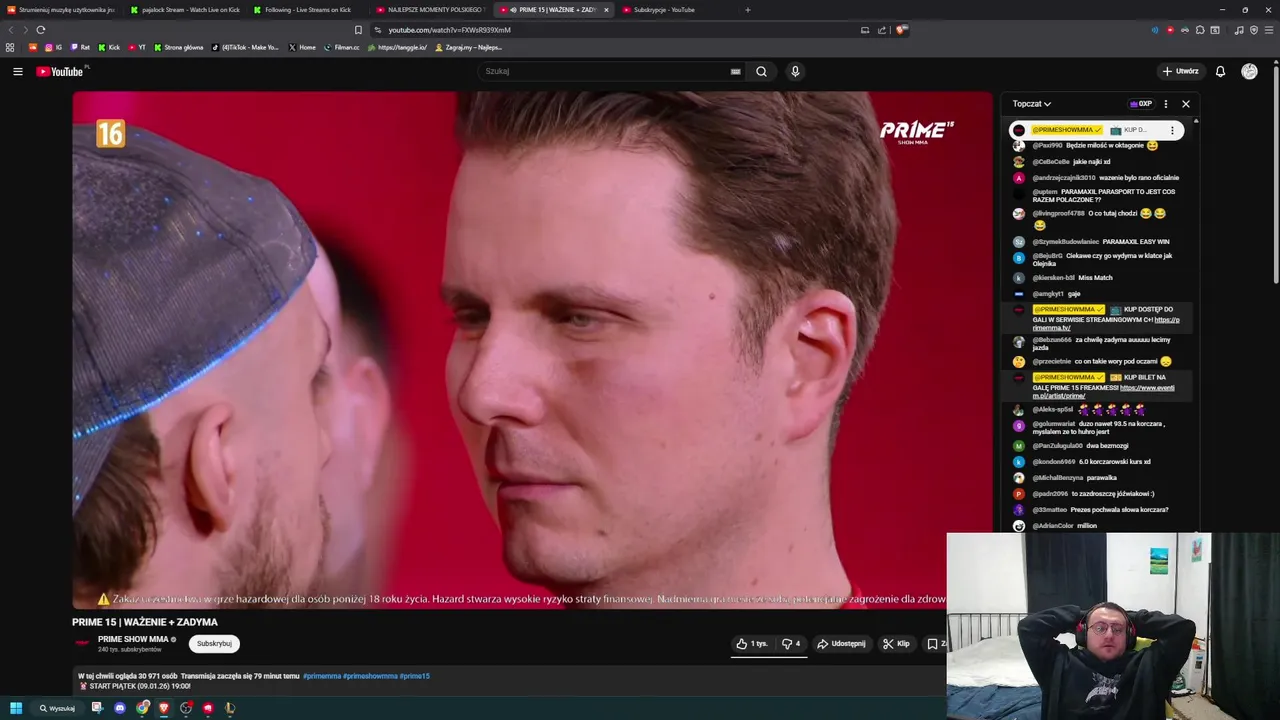Image resolution: width=1280 pixels, height=720 pixels.
Task: Open the Windows Start menu
Action: (x=16, y=708)
